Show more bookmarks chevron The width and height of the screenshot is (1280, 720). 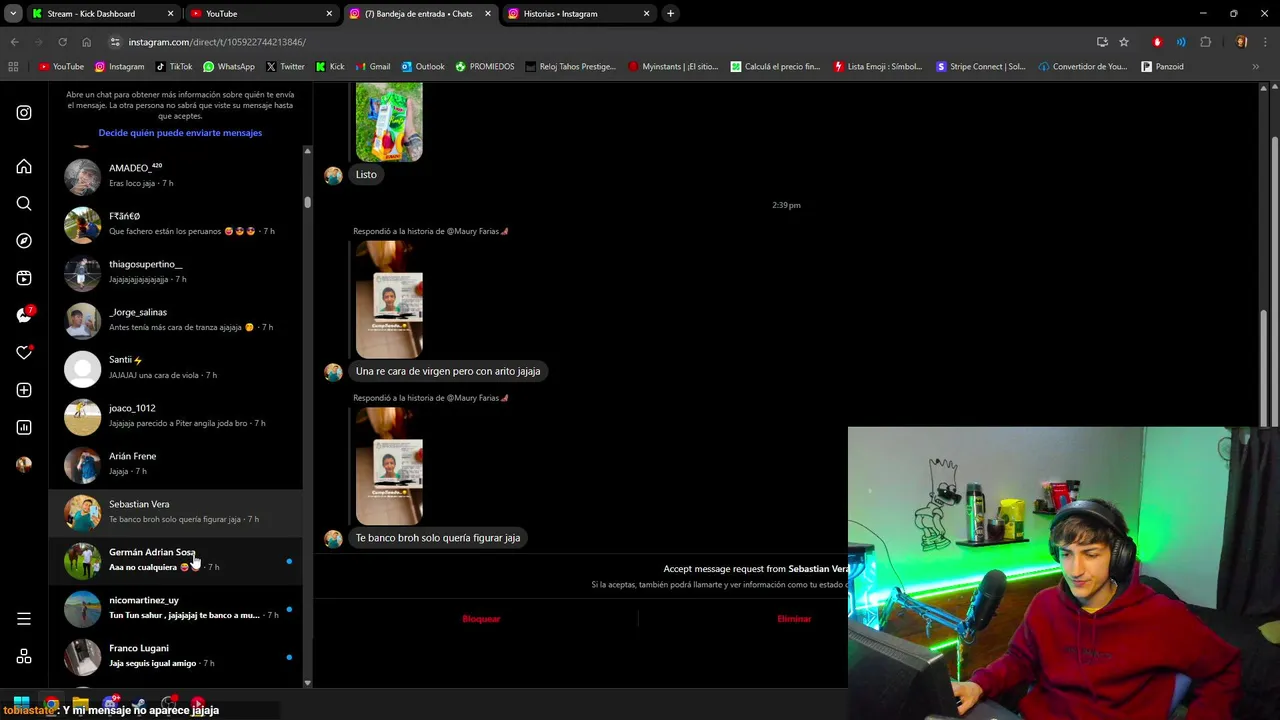pos(1256,67)
